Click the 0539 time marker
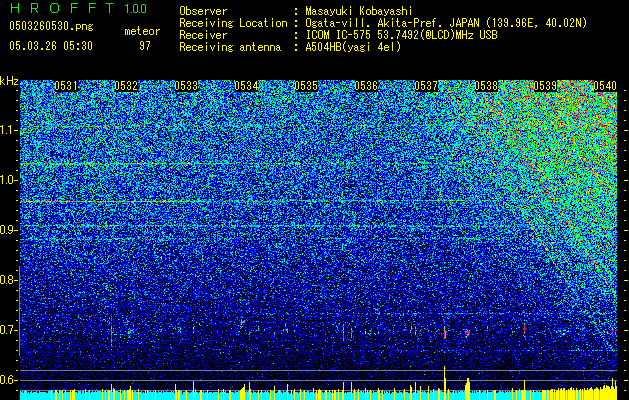The width and height of the screenshot is (629, 400). pos(546,86)
